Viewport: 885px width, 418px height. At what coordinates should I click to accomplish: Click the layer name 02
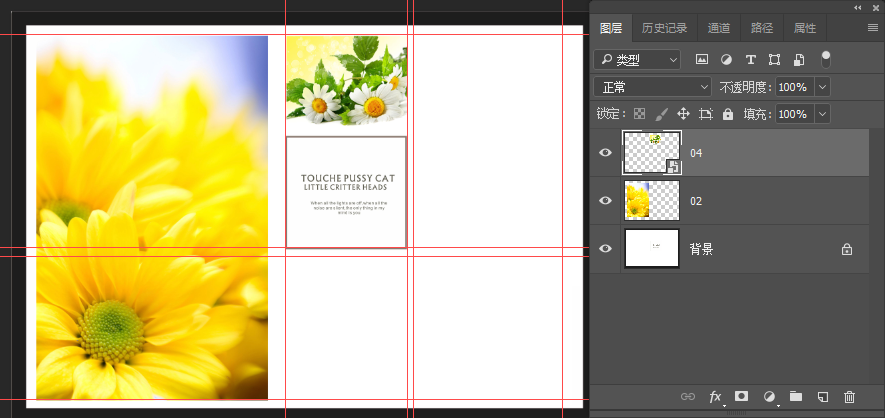696,201
